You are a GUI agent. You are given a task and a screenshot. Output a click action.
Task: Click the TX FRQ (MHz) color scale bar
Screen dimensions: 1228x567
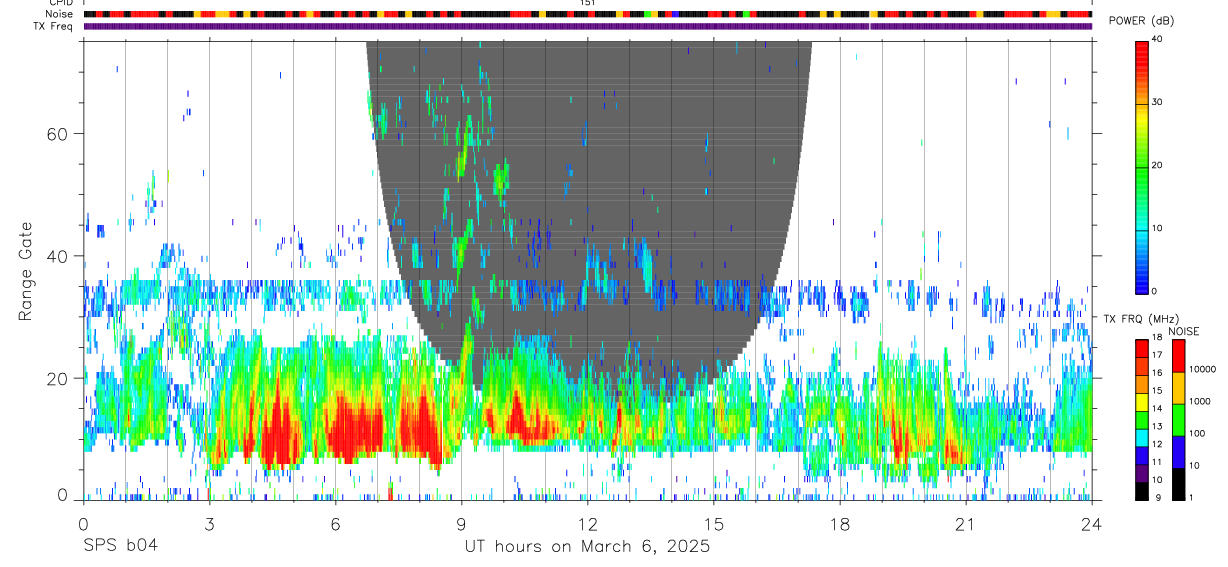[1142, 419]
